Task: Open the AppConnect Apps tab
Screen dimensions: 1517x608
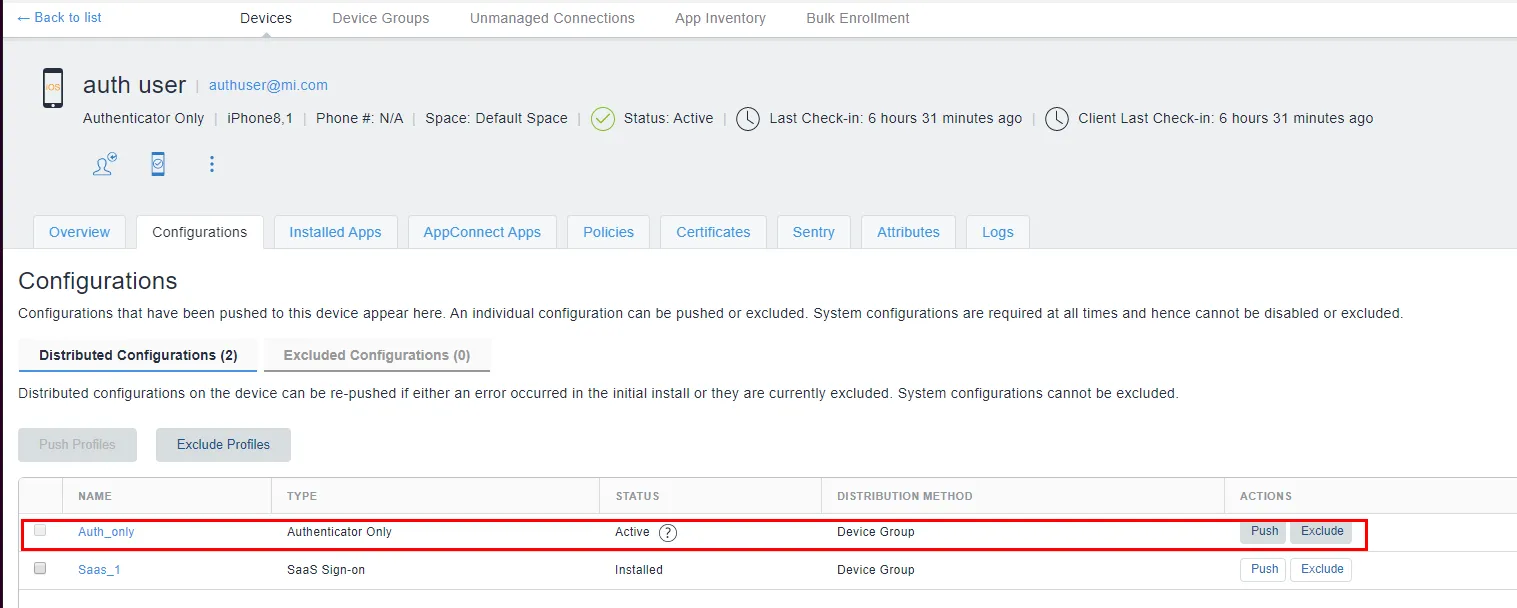Action: coord(482,232)
